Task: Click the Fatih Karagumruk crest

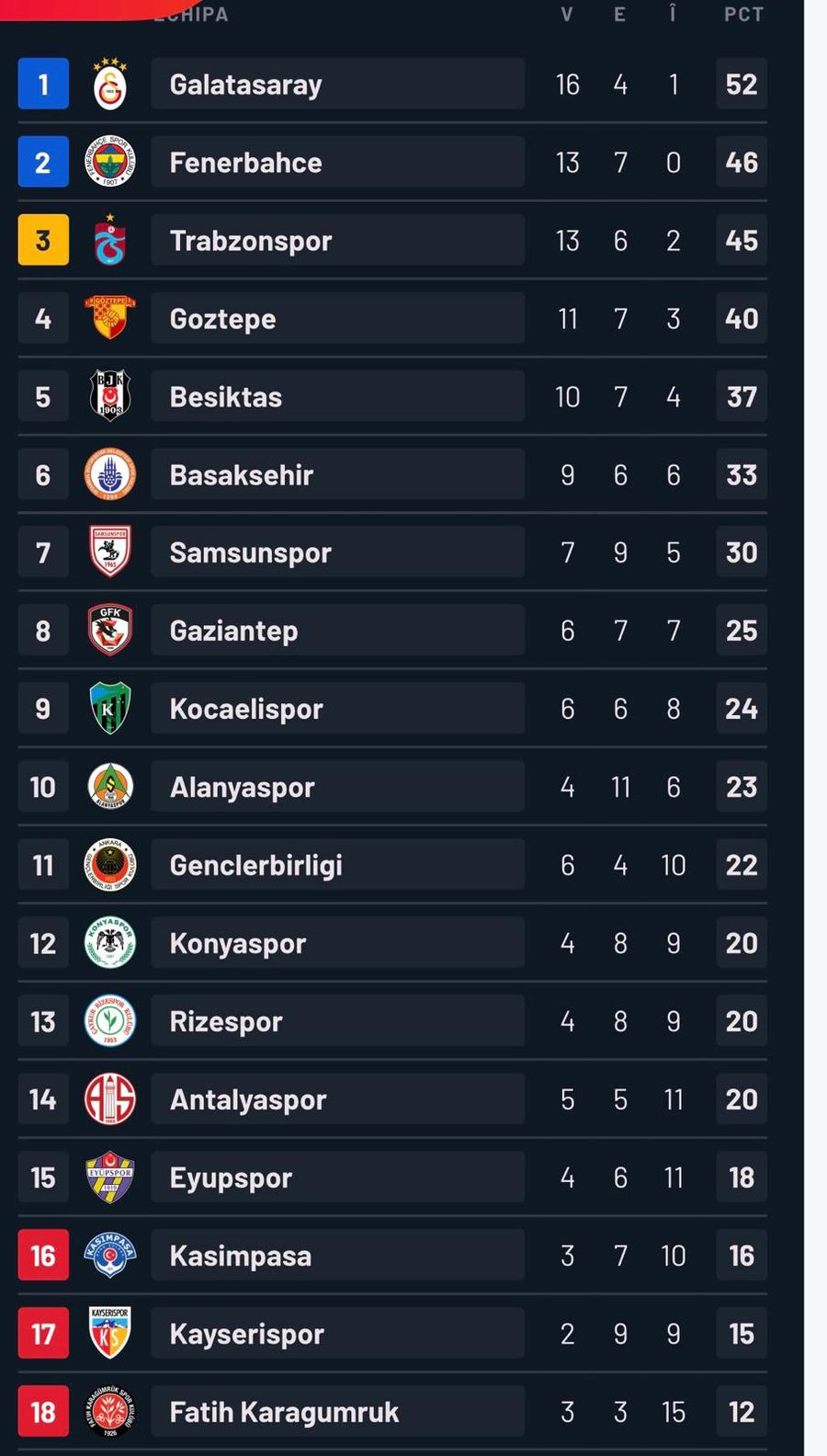Action: coord(109,1411)
